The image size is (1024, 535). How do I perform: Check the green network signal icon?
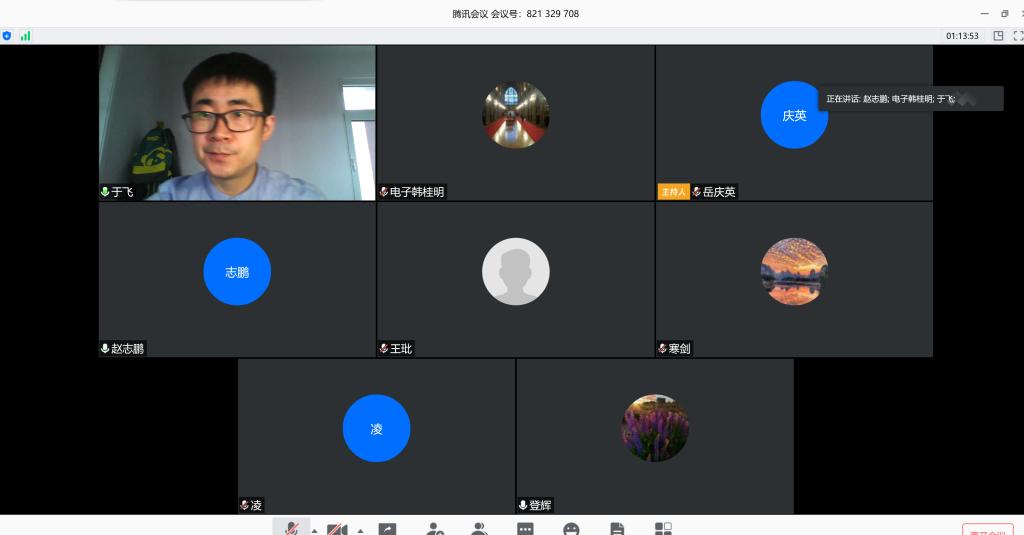pos(25,36)
